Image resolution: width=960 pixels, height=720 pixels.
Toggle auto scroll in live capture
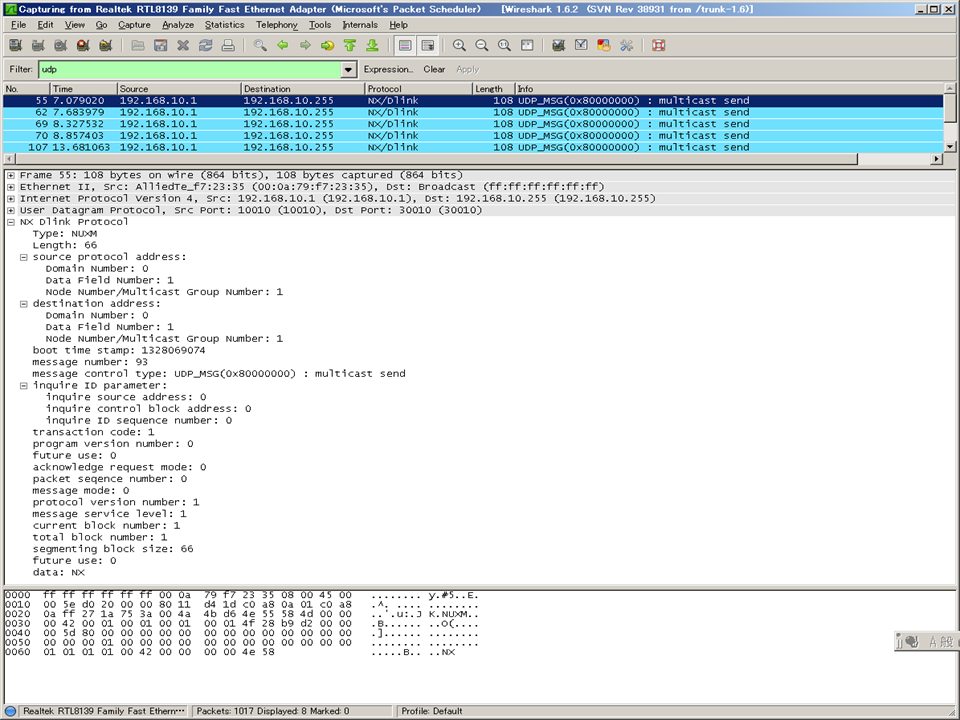[x=428, y=45]
